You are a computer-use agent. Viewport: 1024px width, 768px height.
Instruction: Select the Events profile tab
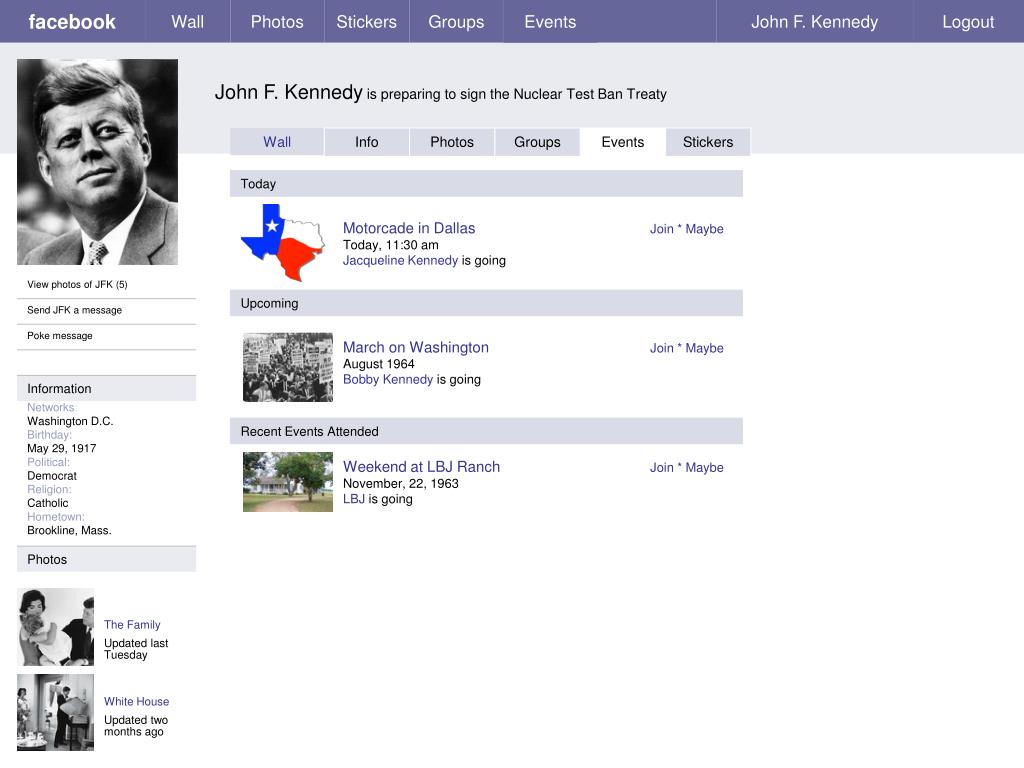622,142
